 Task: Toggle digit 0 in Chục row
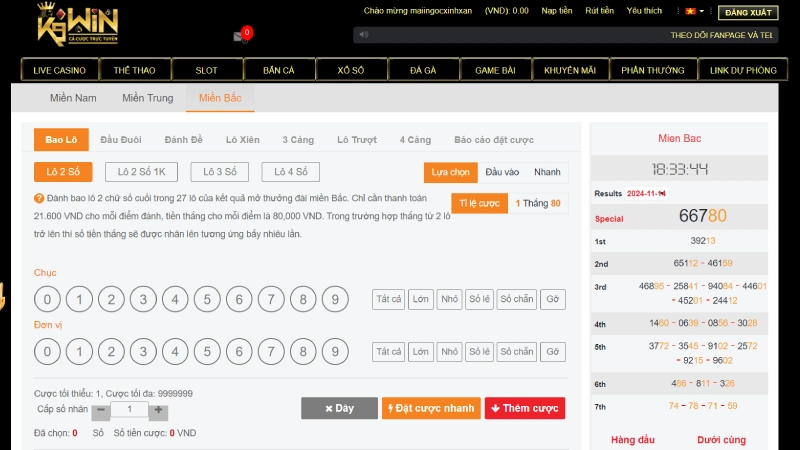click(47, 299)
